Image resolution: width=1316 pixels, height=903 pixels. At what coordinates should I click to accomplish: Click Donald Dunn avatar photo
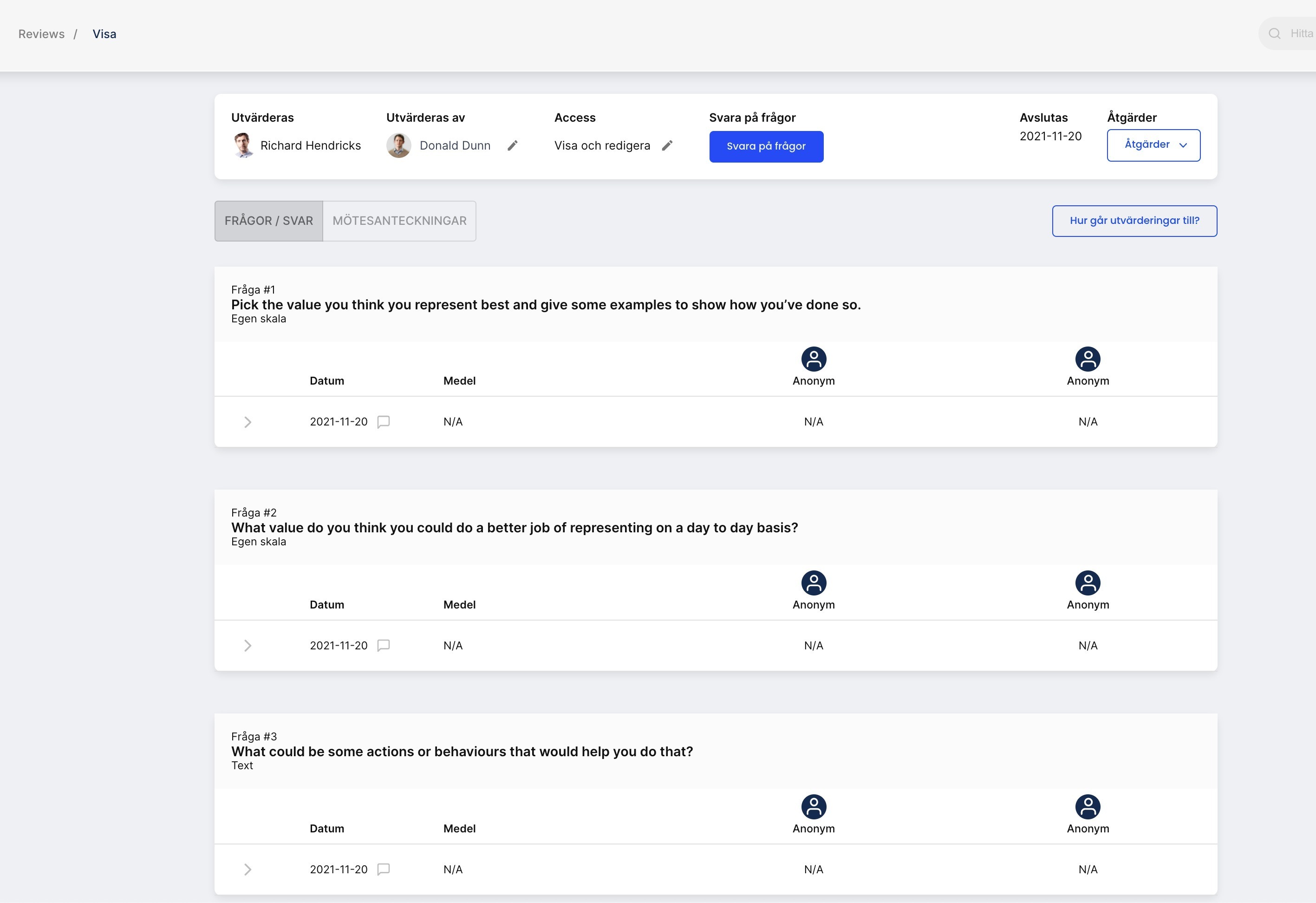pos(398,145)
